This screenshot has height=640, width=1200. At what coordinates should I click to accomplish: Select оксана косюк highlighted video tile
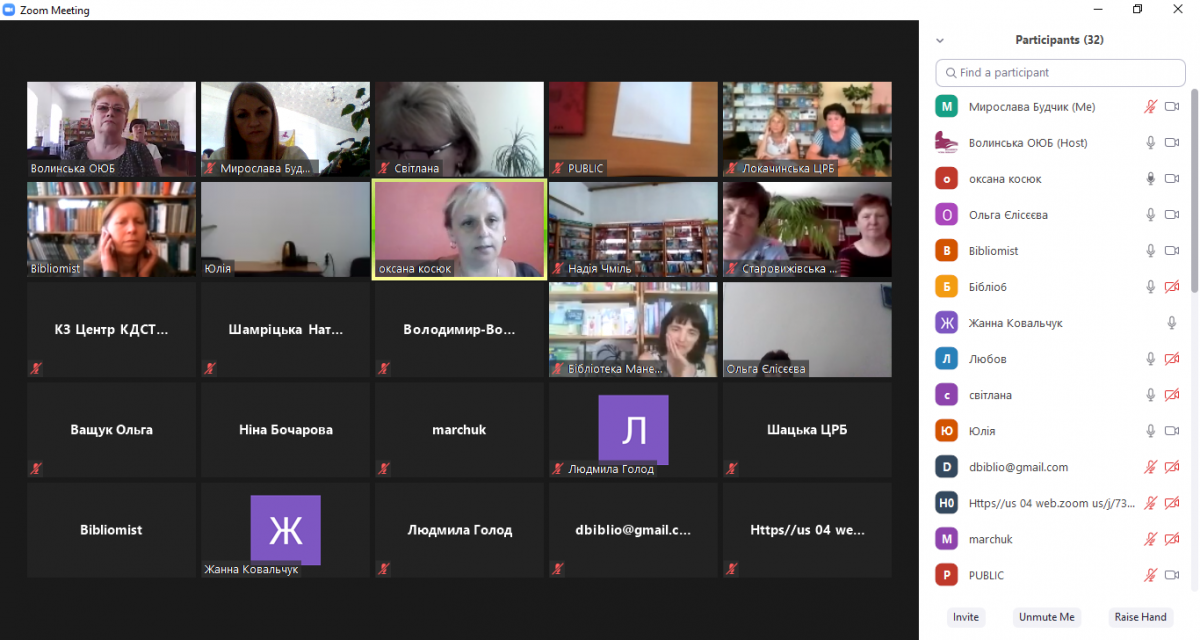click(459, 229)
